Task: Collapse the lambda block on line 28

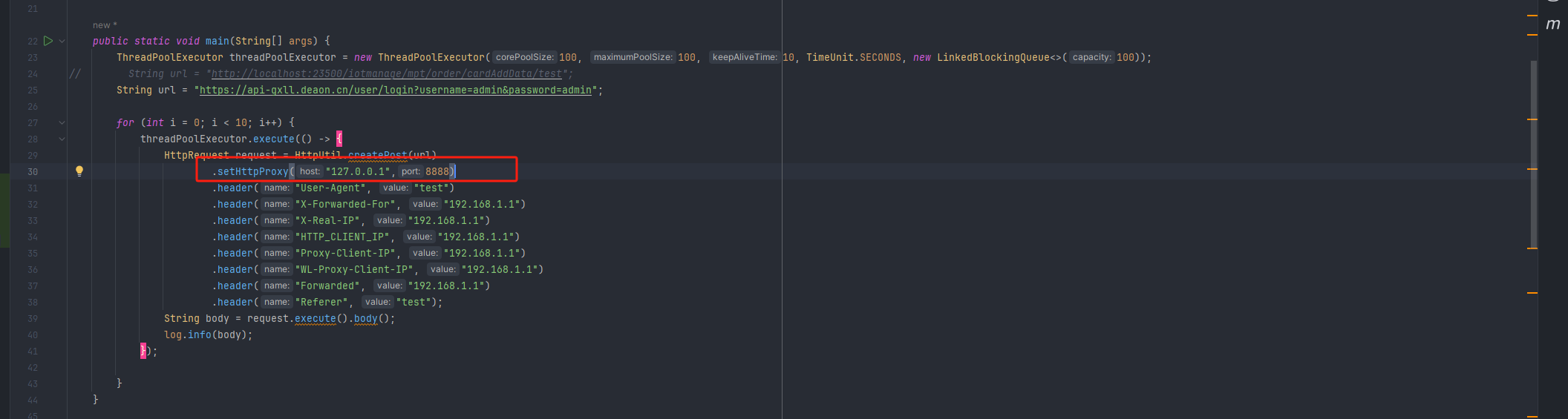Action: [62, 139]
